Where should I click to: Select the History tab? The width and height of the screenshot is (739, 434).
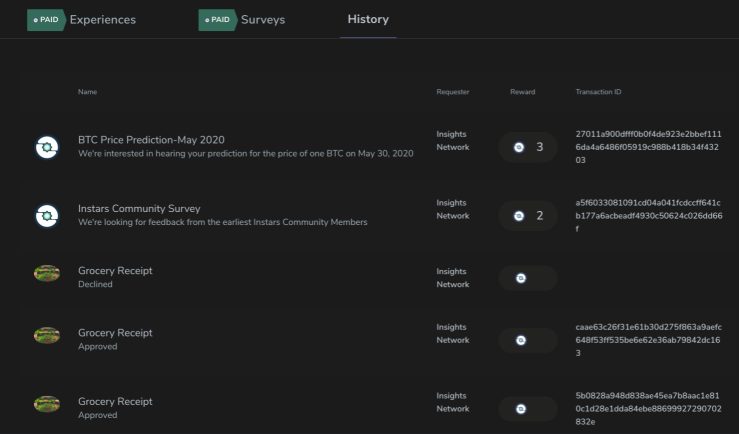(368, 19)
